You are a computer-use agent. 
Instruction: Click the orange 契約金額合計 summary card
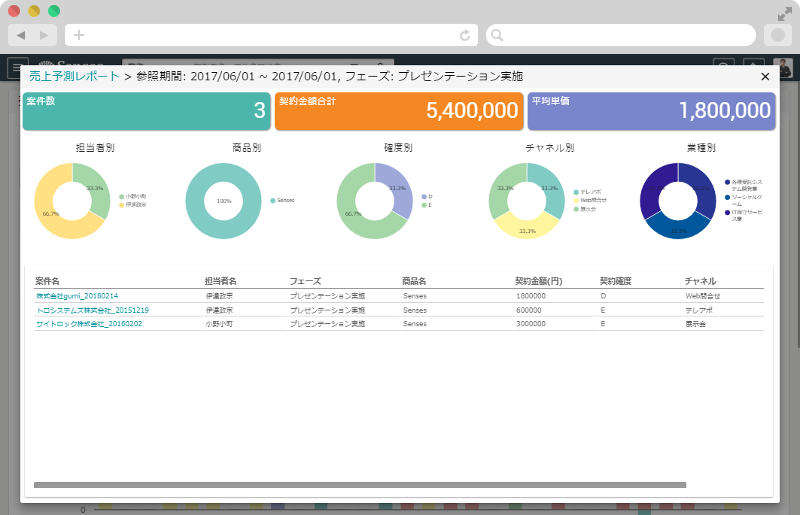(x=398, y=111)
